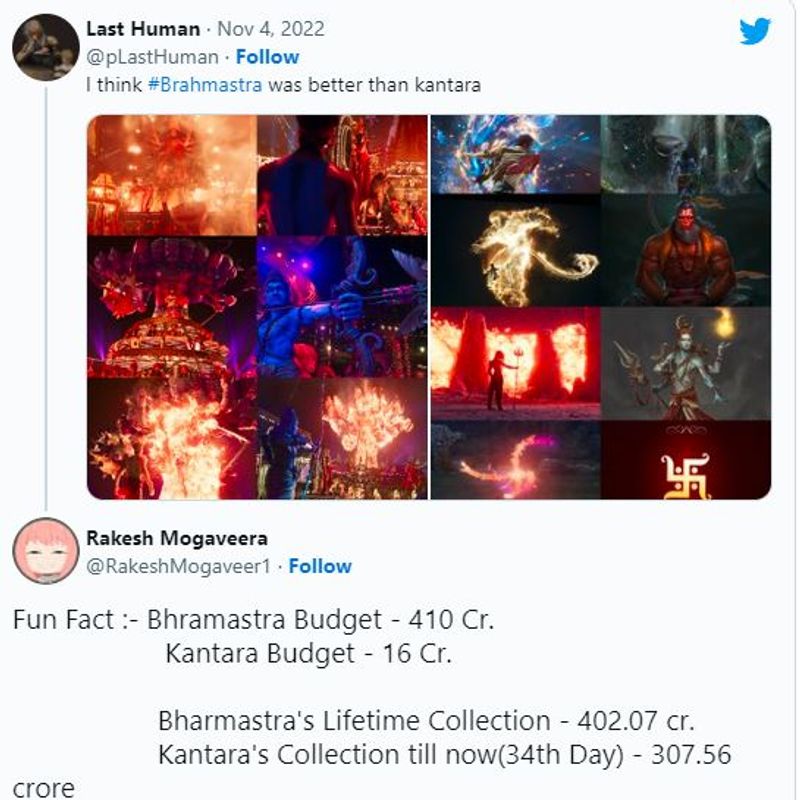Click the Last Human display name
The height and width of the screenshot is (800, 800).
(x=143, y=29)
